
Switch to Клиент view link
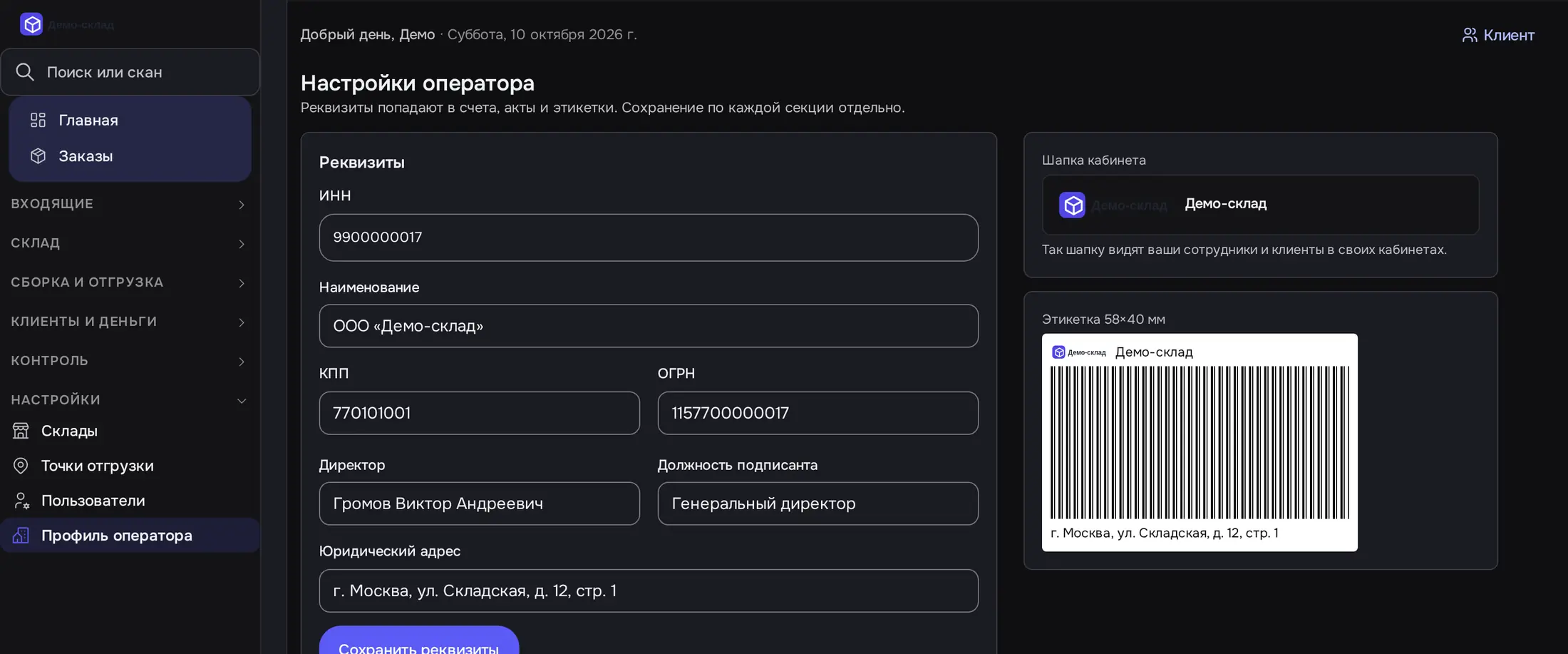1498,35
